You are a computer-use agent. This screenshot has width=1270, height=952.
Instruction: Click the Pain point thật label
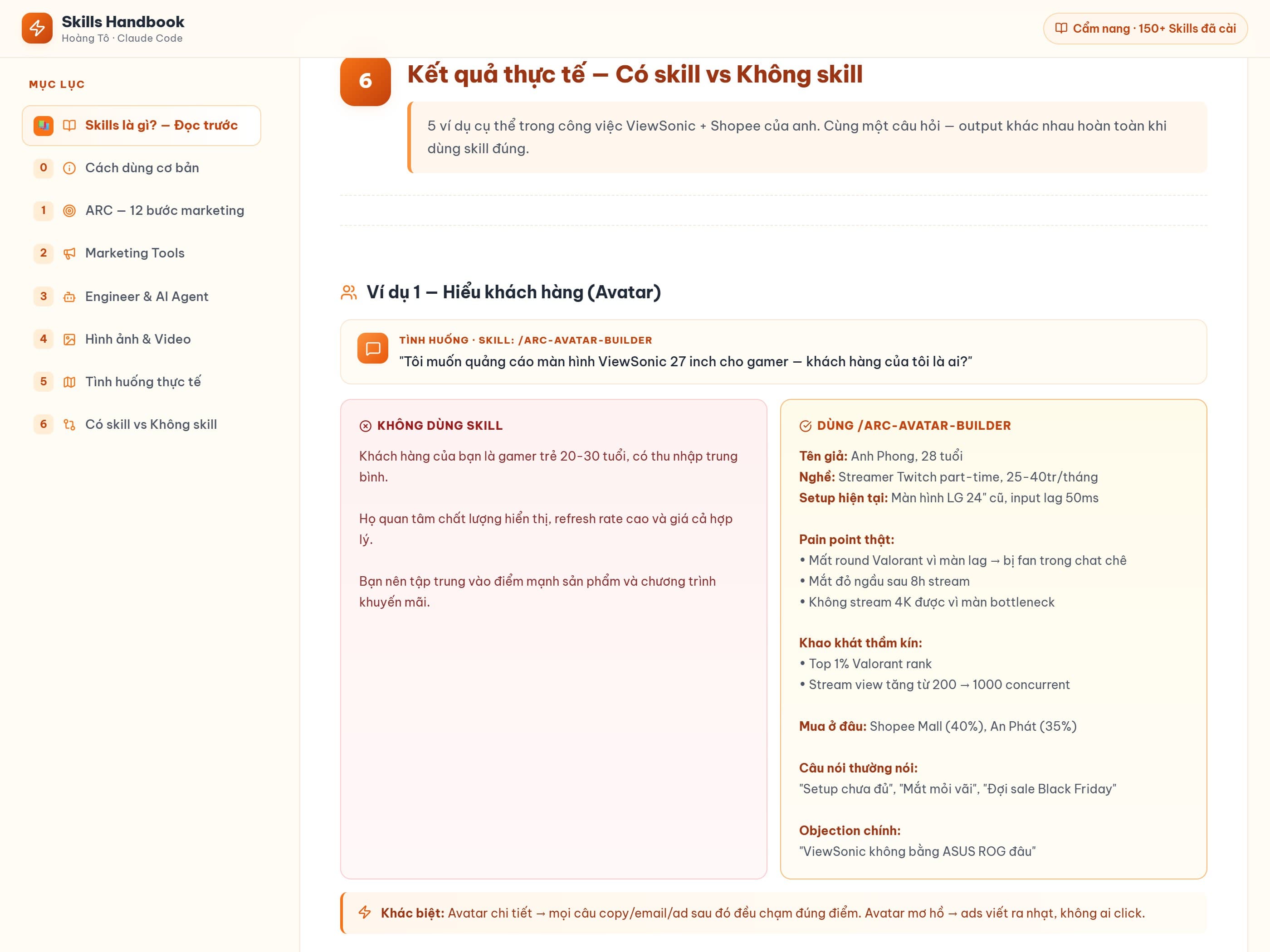coord(846,540)
